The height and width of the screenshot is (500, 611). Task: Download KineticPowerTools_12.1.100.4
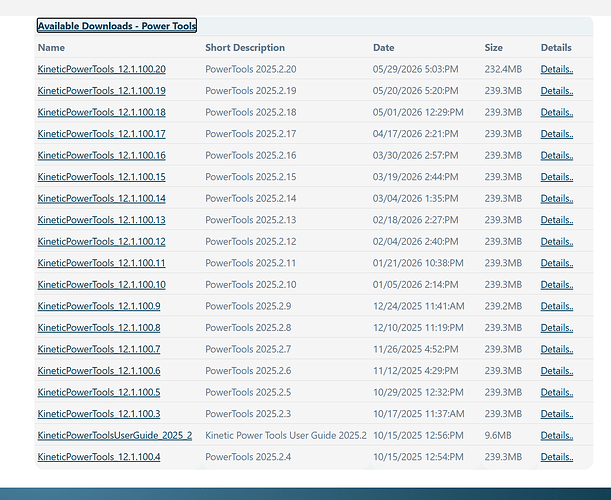point(99,457)
